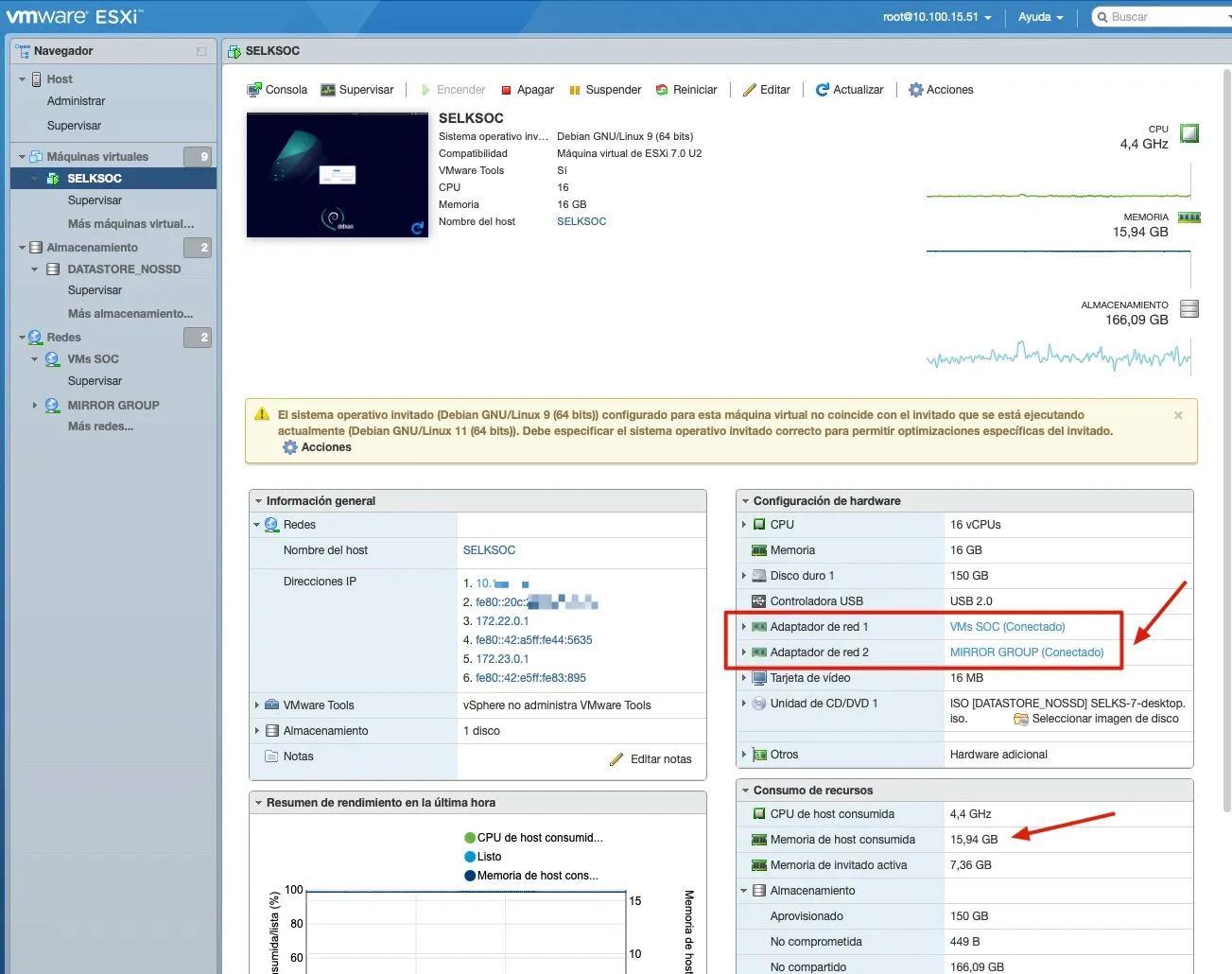Click Seleccionar imagen de disco
Image resolution: width=1232 pixels, height=974 pixels.
coord(1097,719)
